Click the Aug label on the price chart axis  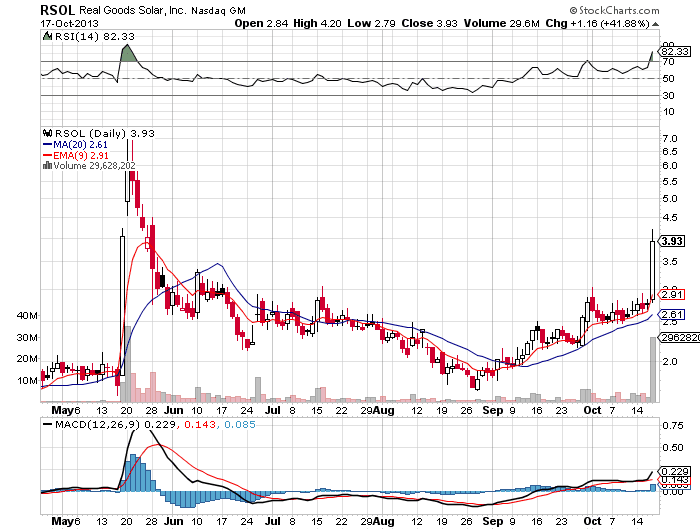coord(383,410)
